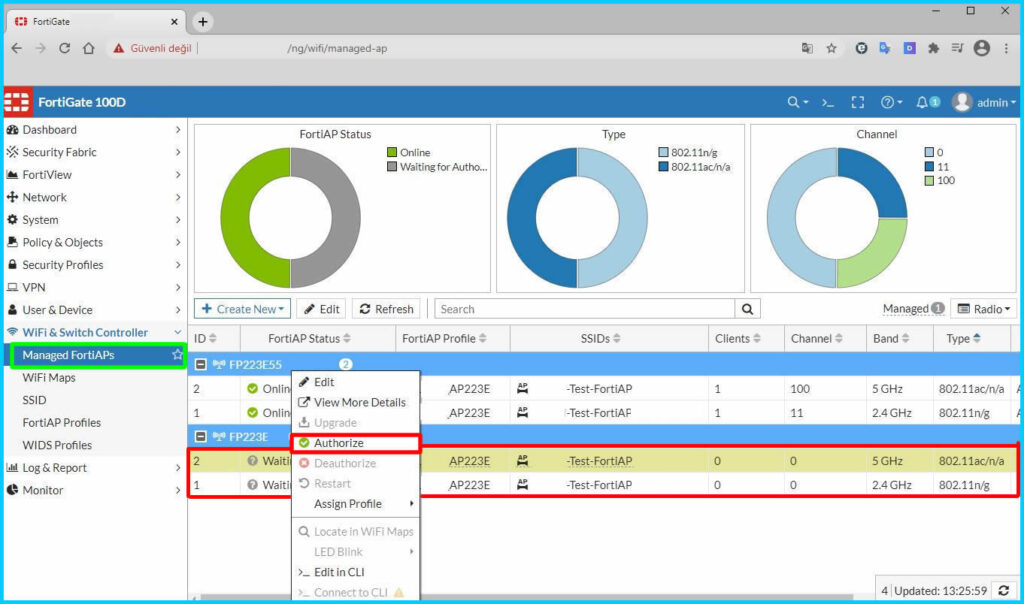Click the browser forward arrow
Screen dimensions: 1024x604
click(x=40, y=48)
